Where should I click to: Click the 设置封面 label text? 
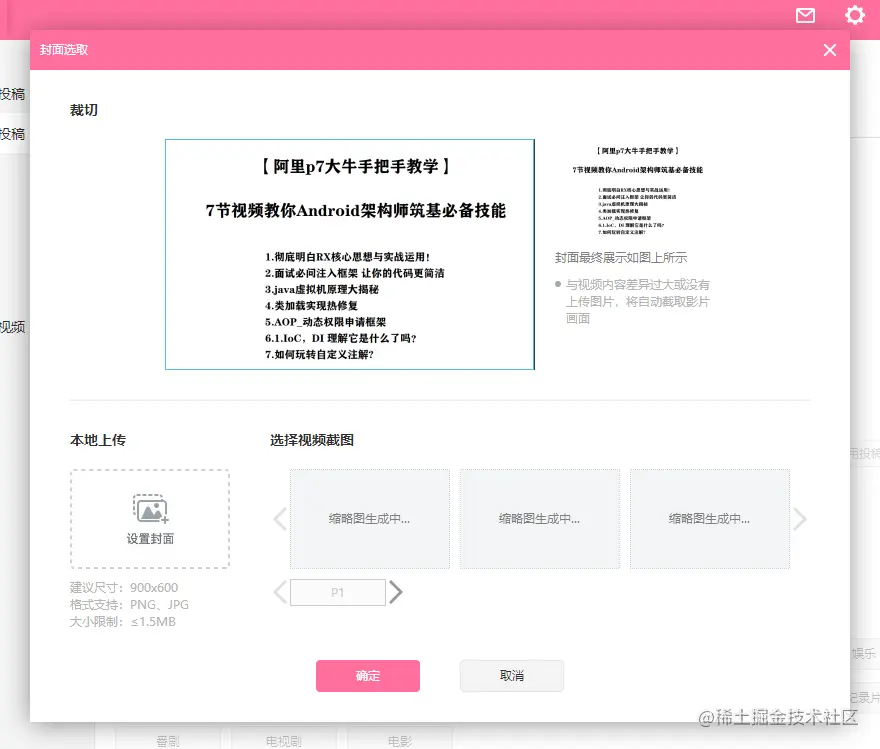pos(150,539)
